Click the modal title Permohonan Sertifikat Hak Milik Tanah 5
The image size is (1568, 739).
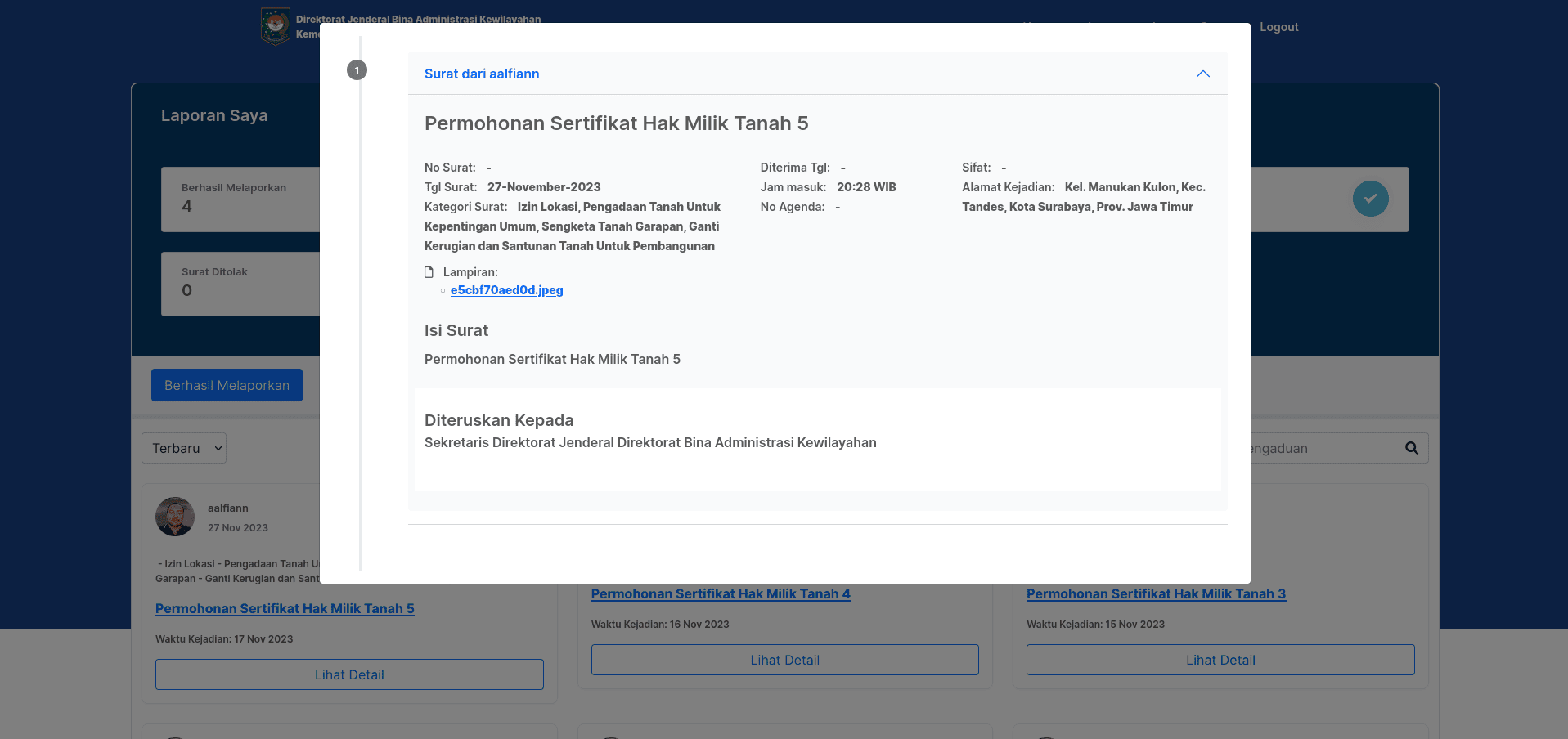pyautogui.click(x=616, y=123)
